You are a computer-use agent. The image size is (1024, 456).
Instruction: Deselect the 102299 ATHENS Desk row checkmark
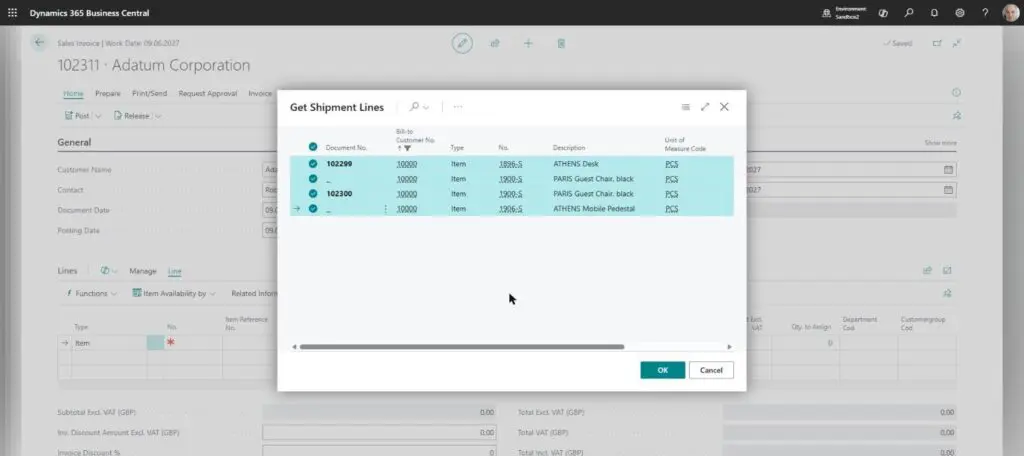point(313,163)
